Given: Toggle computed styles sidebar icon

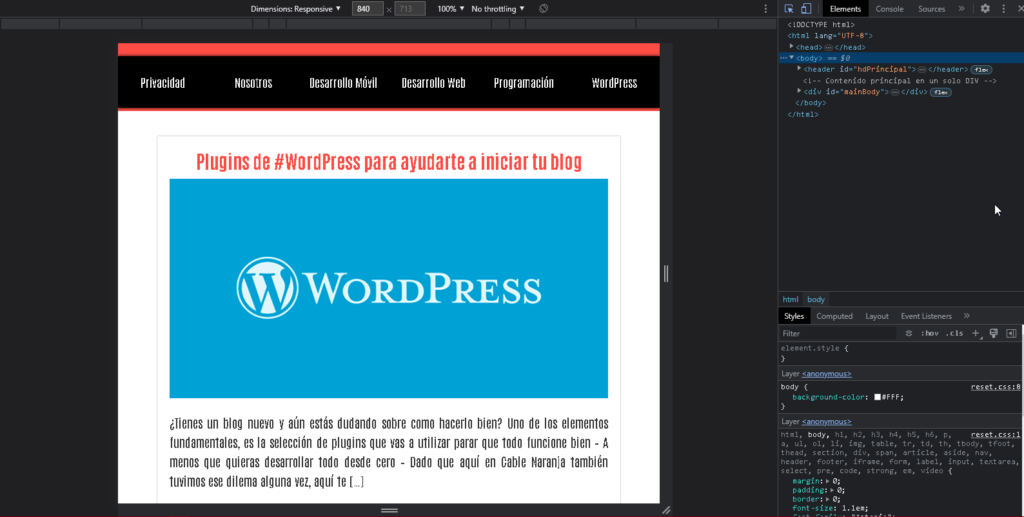Looking at the screenshot, I should (1011, 333).
